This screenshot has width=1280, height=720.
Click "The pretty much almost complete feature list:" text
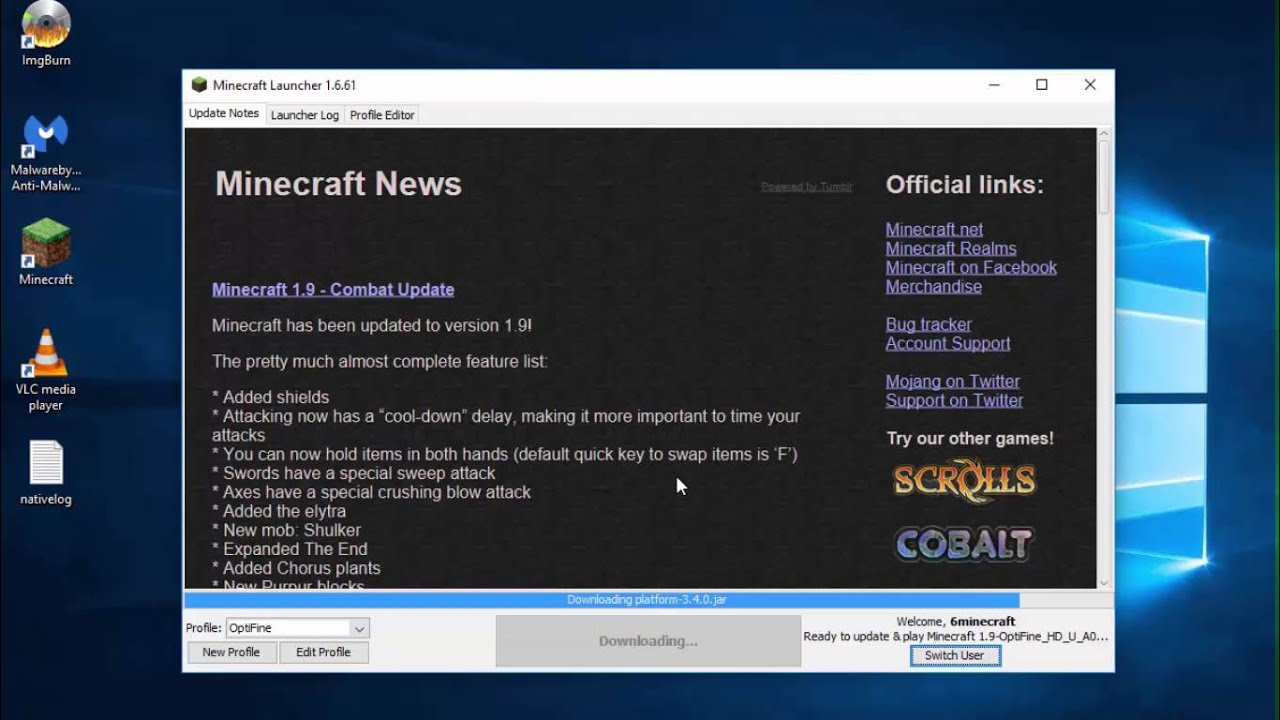380,362
